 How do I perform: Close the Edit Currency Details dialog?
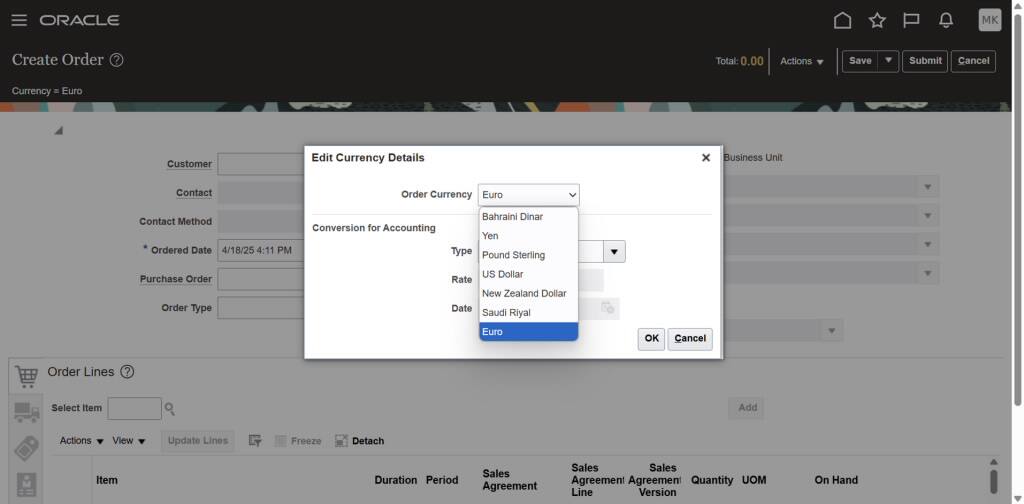tap(705, 158)
